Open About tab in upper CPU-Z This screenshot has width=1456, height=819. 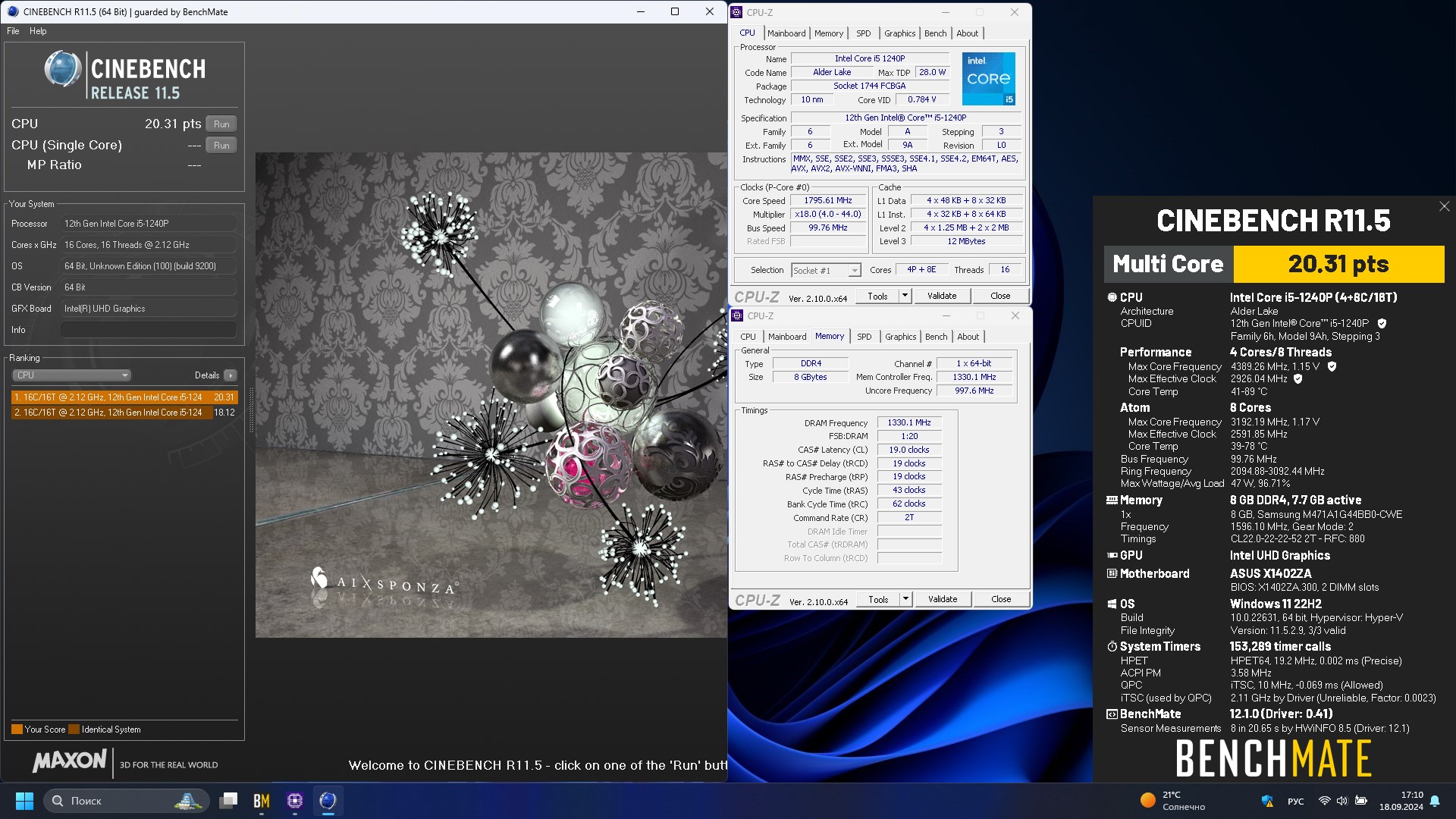click(x=968, y=33)
